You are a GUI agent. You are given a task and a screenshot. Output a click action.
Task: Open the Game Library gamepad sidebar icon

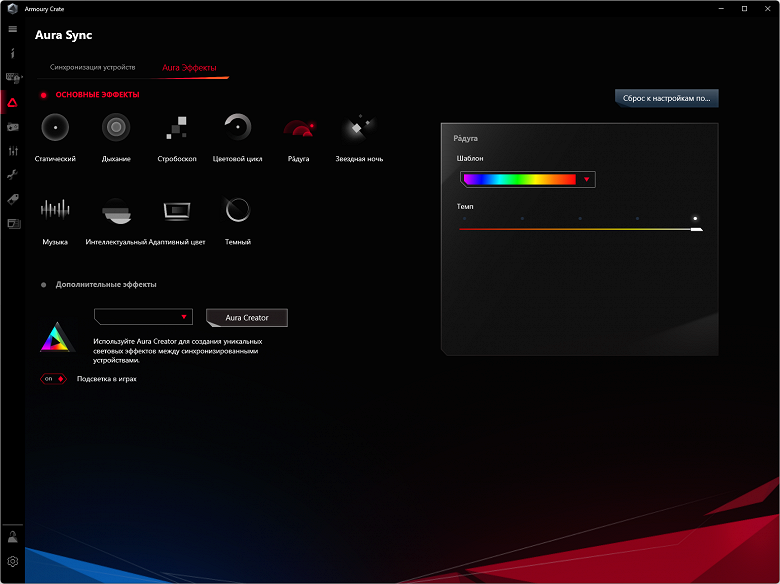click(x=13, y=127)
